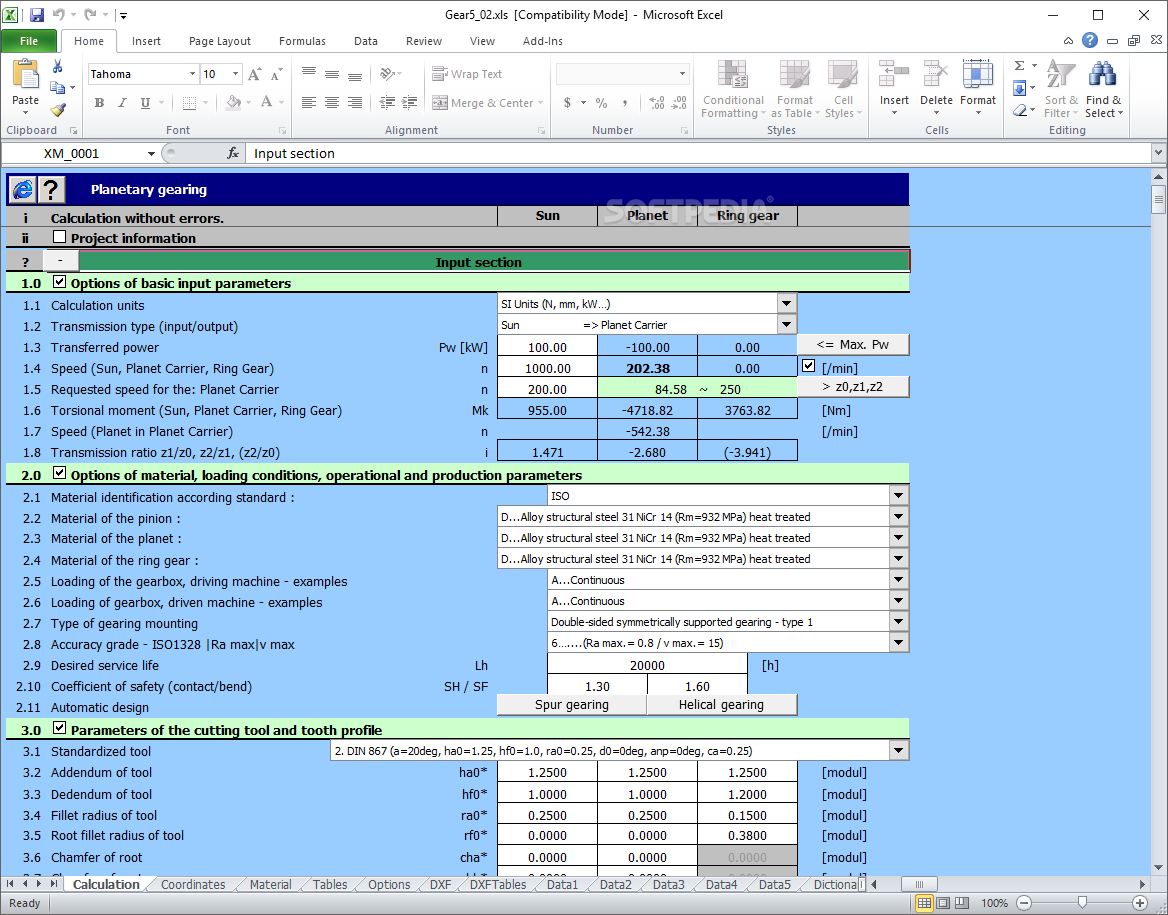Open the Review ribbon tab

pyautogui.click(x=424, y=41)
